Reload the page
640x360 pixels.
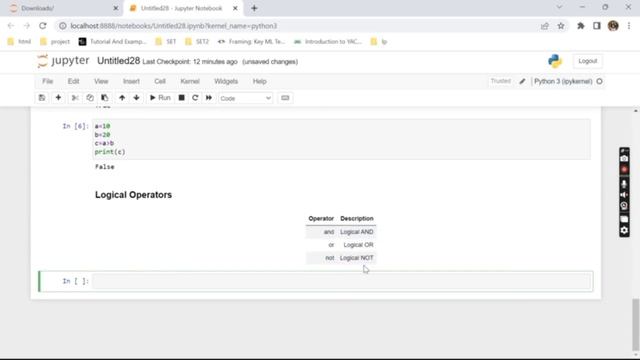click(x=43, y=26)
